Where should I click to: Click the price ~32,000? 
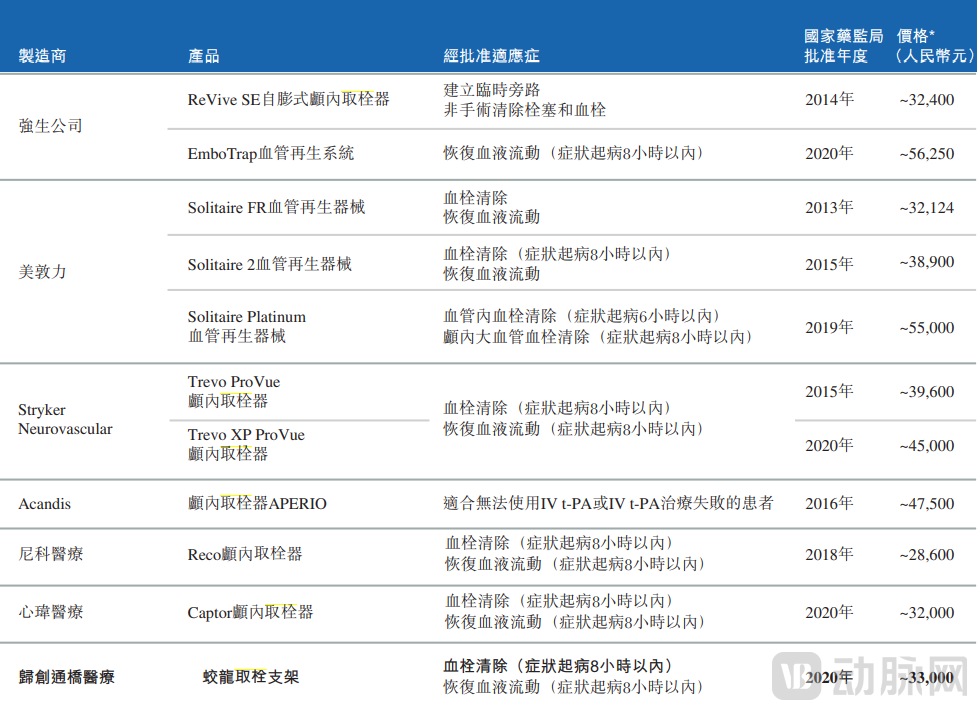(x=927, y=613)
